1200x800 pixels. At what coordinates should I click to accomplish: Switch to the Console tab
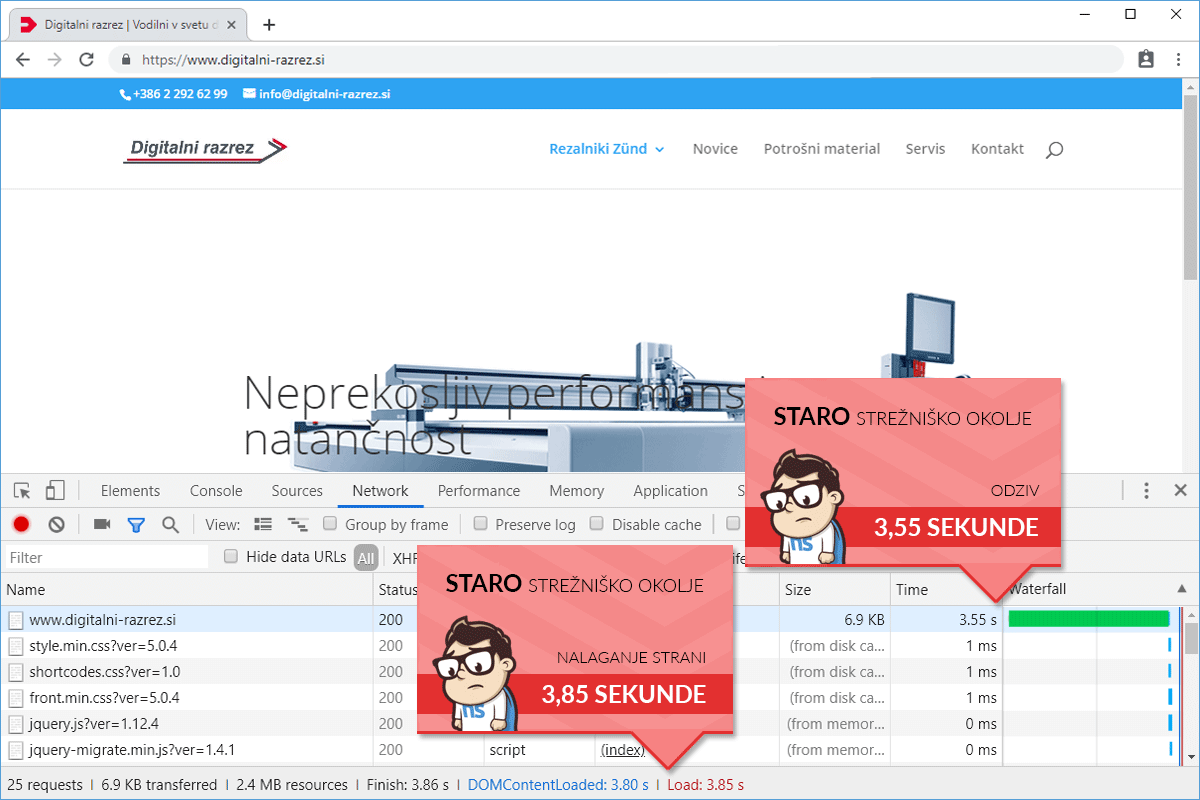tap(216, 491)
